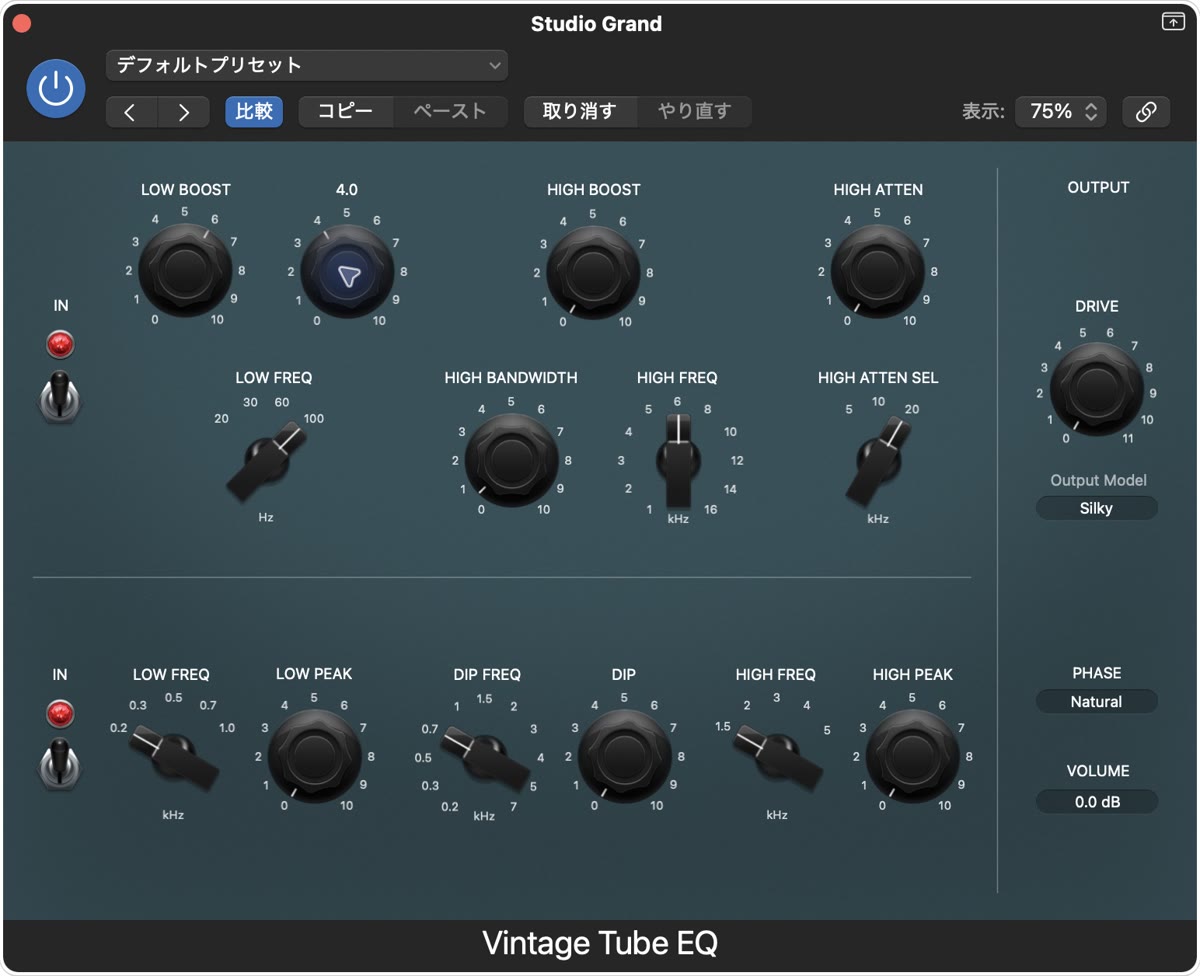Click the Vintage Tube EQ title text
This screenshot has width=1200, height=976.
tap(600, 943)
